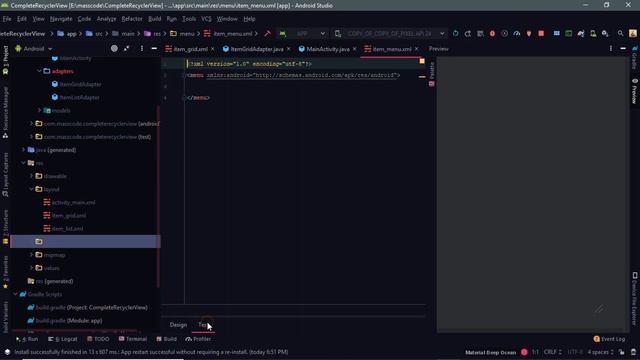Screen dimensions: 640x360
Task: Open the File menu
Action: click(x=7, y=19)
